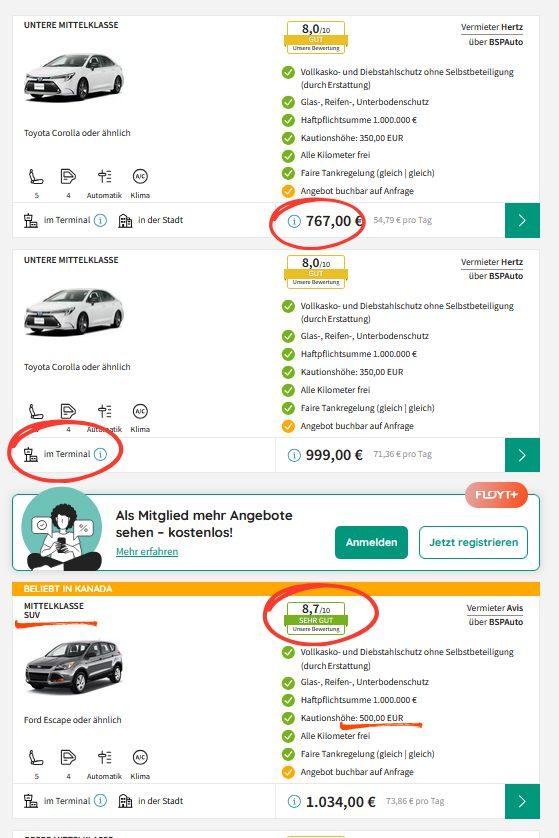
Task: Click the first Toyota Corolla car image
Action: tap(74, 76)
